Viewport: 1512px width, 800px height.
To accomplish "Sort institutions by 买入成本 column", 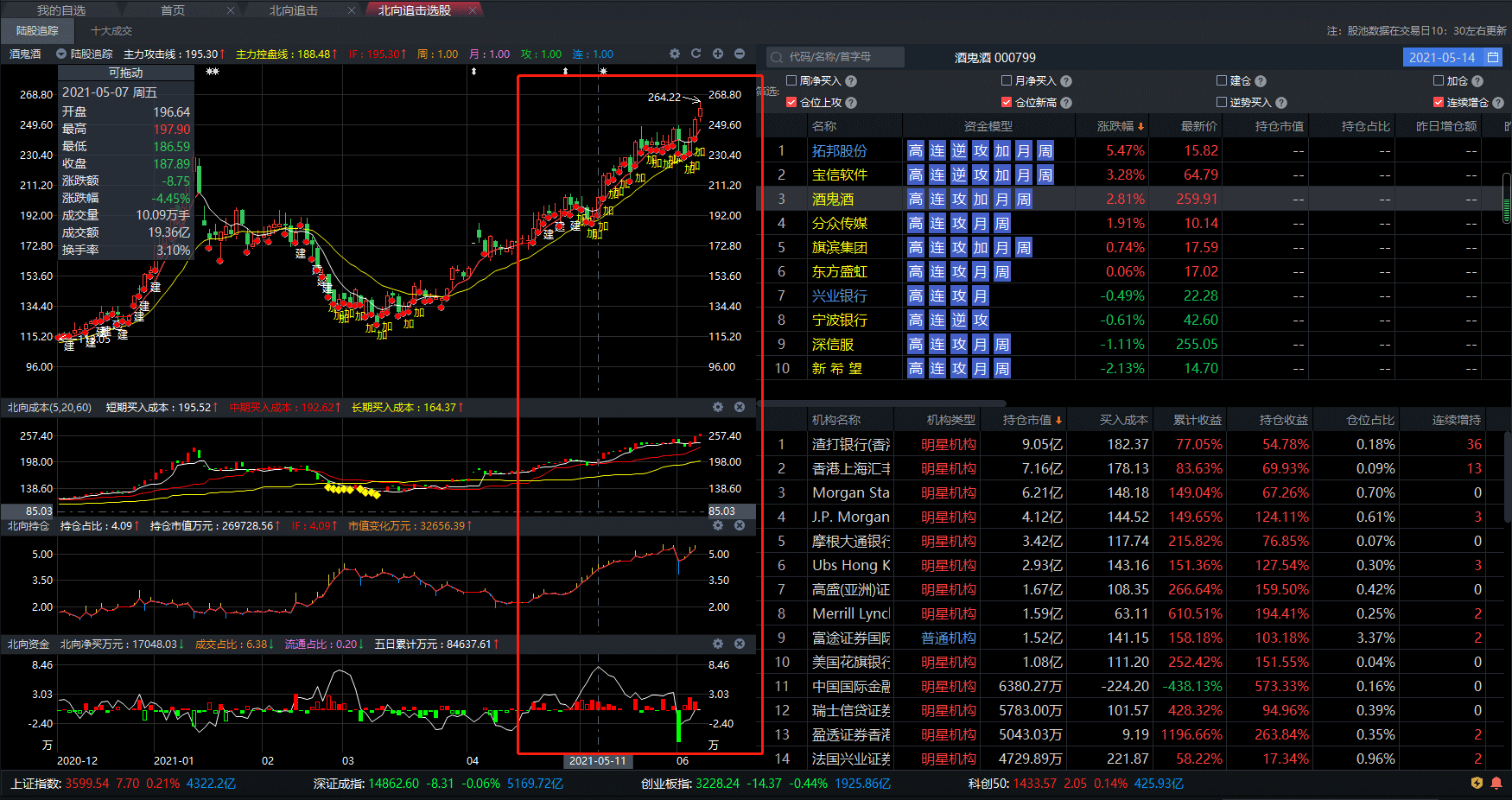I will (x=1123, y=420).
